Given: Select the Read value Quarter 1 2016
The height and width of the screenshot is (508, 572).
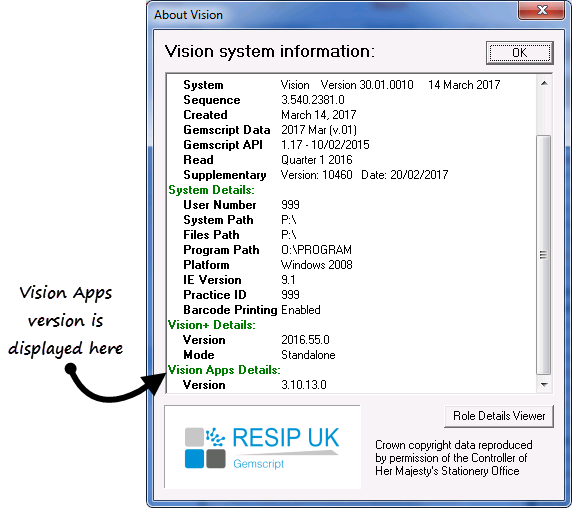Looking at the screenshot, I should (317, 160).
